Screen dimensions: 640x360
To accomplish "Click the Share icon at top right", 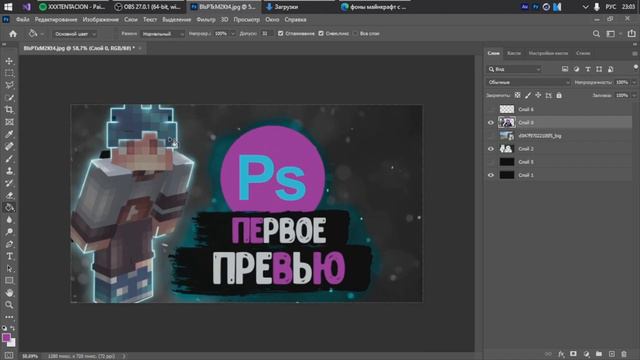I will tap(631, 34).
